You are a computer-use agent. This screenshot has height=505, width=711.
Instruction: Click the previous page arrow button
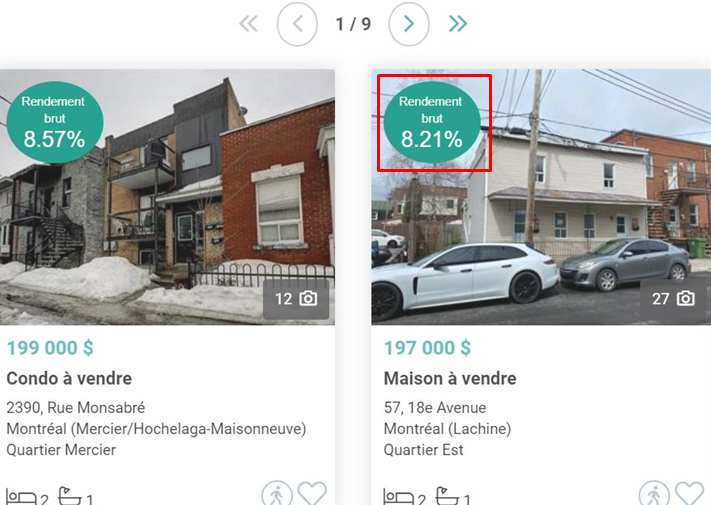pos(297,24)
